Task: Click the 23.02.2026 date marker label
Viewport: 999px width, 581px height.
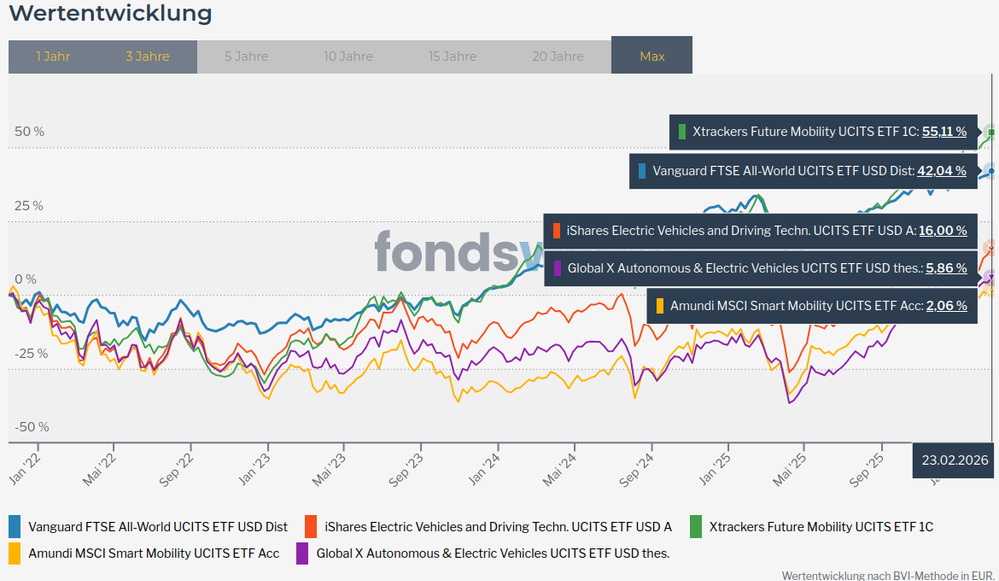Action: pyautogui.click(x=954, y=460)
